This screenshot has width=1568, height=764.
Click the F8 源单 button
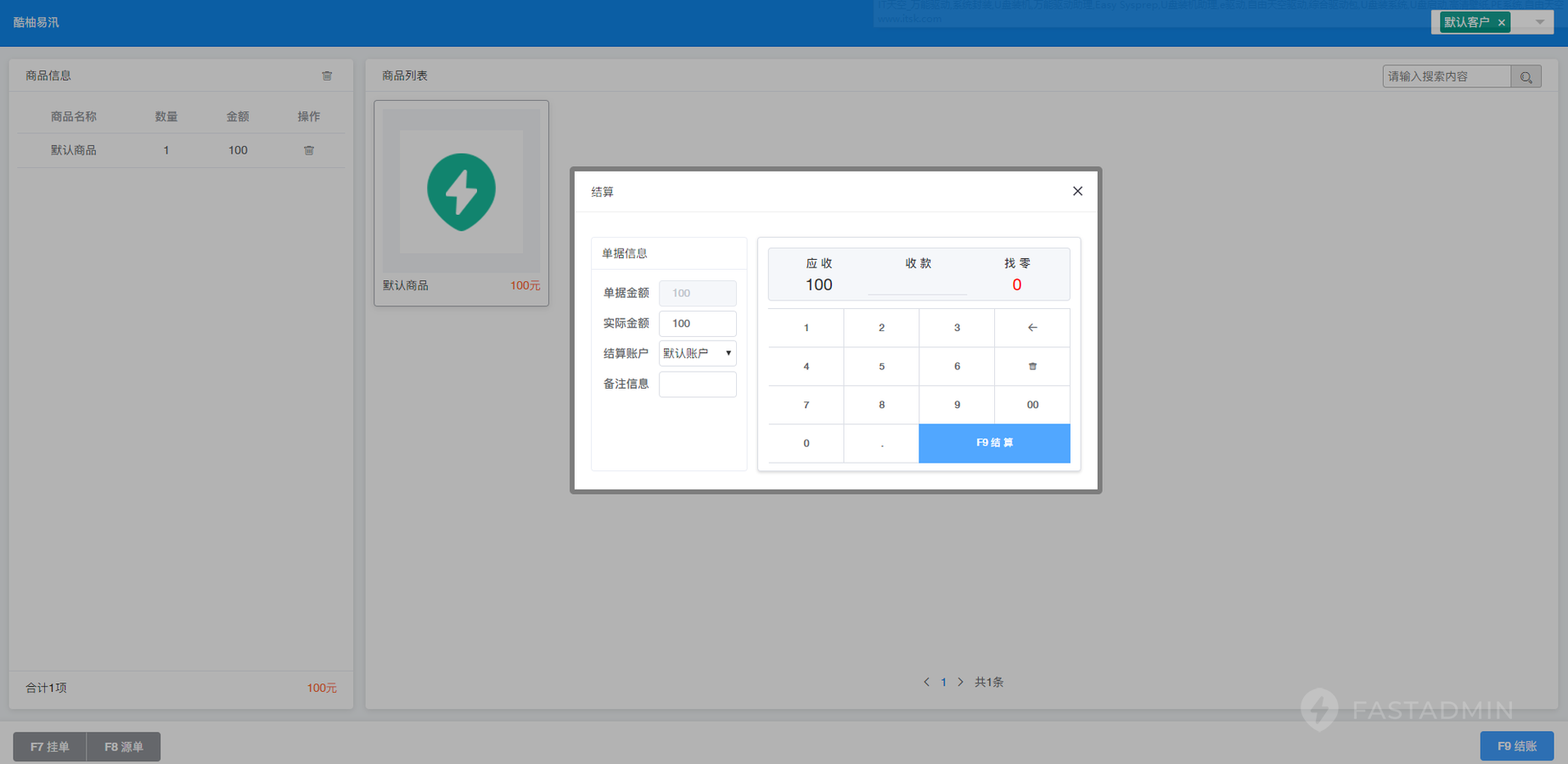click(124, 747)
